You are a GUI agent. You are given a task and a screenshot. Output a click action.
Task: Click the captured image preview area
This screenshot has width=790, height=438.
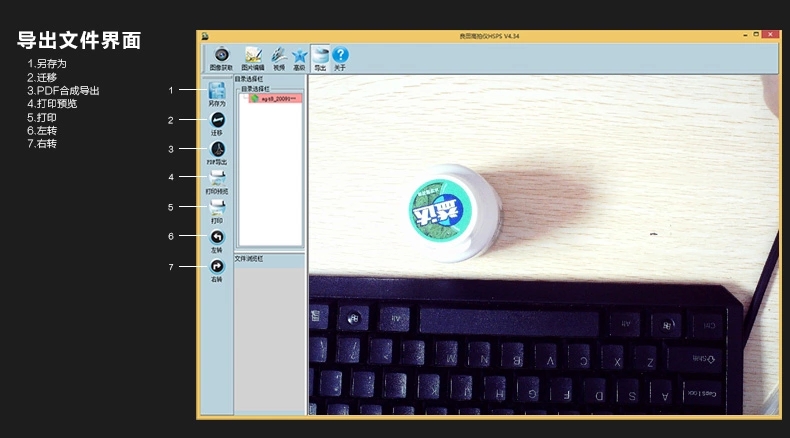click(x=544, y=245)
